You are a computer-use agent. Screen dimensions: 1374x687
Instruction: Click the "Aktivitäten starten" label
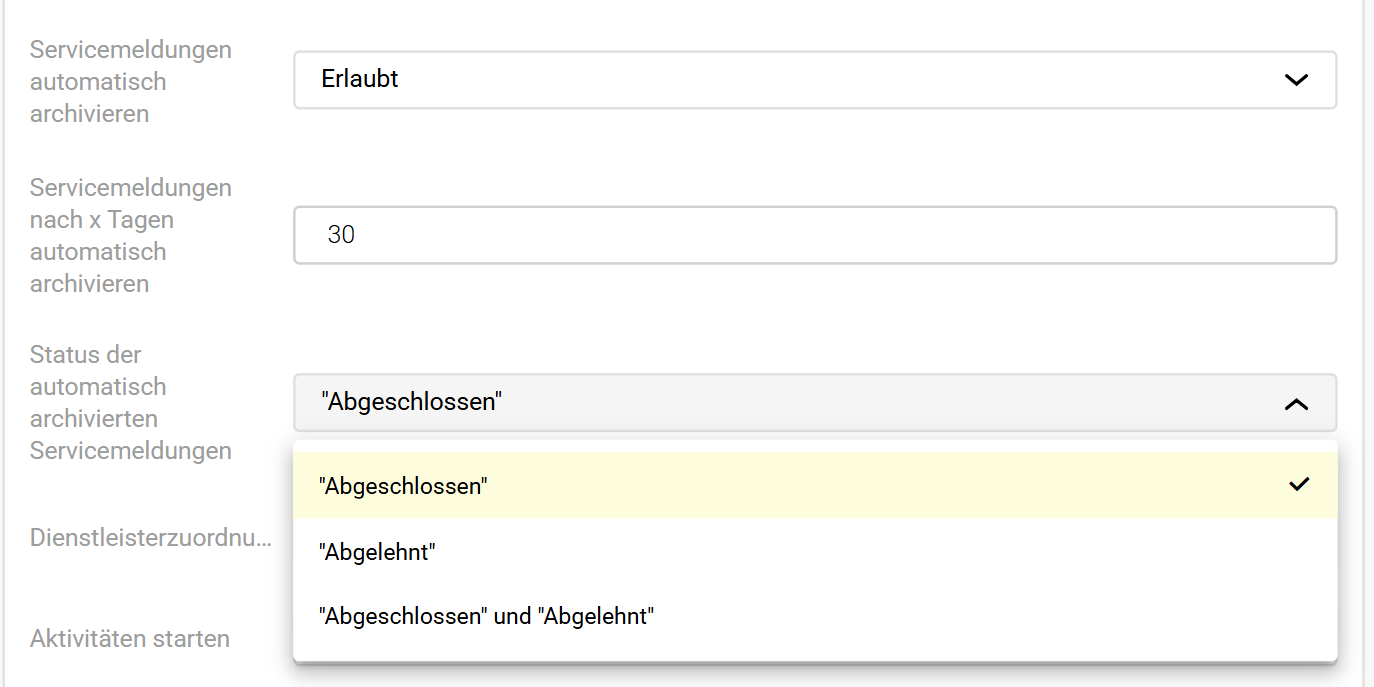130,638
